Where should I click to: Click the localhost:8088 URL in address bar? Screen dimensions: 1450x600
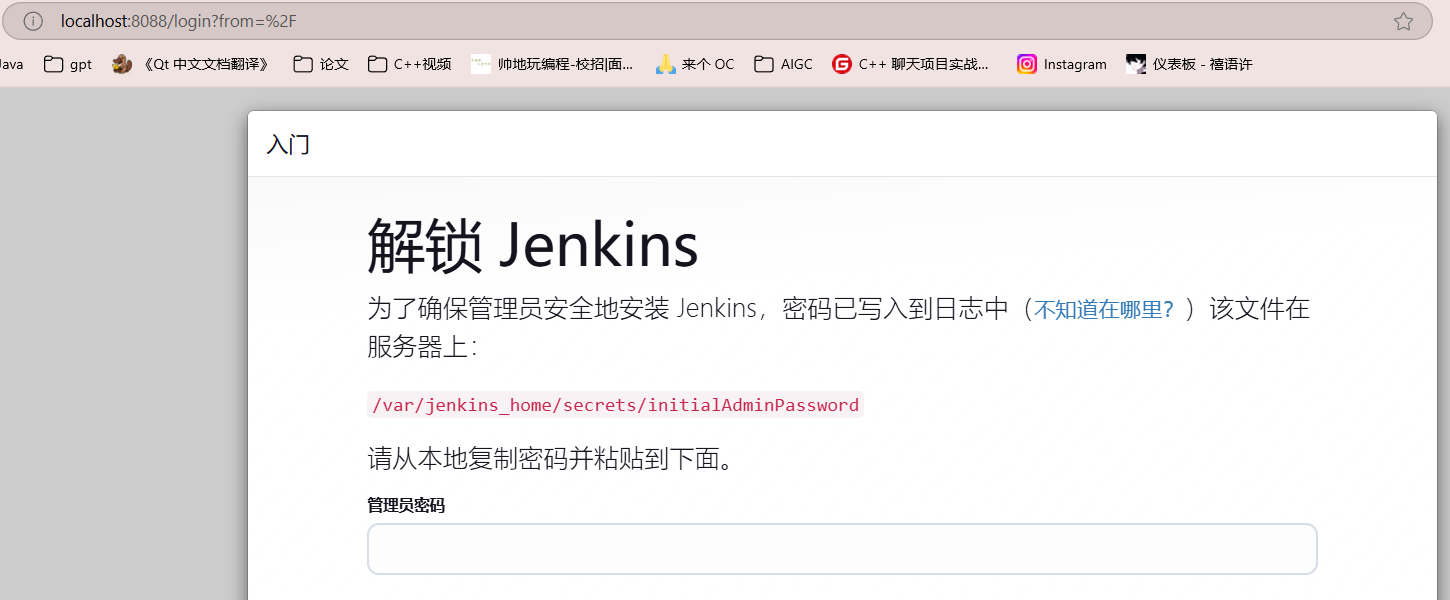coord(178,21)
